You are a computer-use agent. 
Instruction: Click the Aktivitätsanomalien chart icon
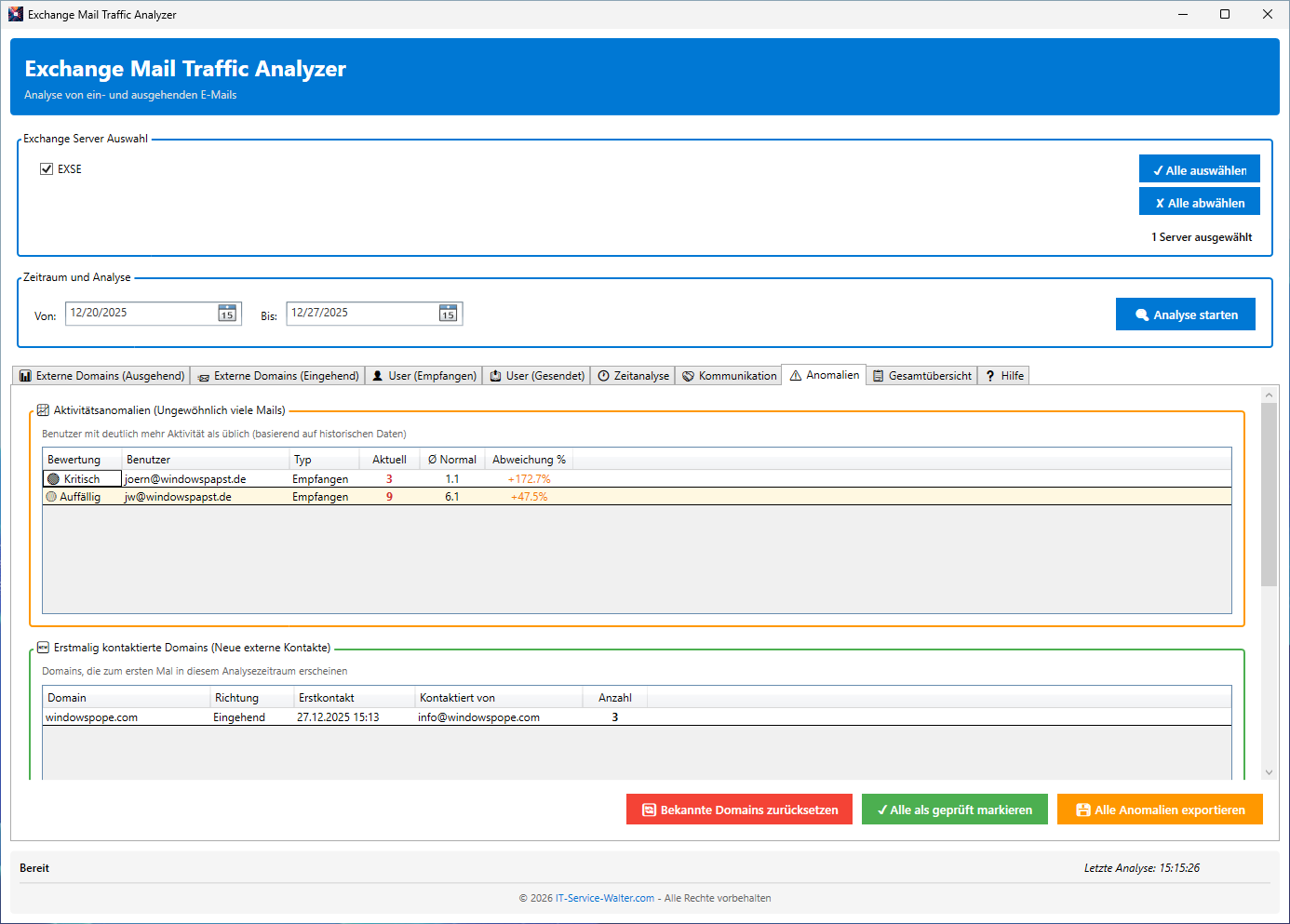click(x=43, y=410)
